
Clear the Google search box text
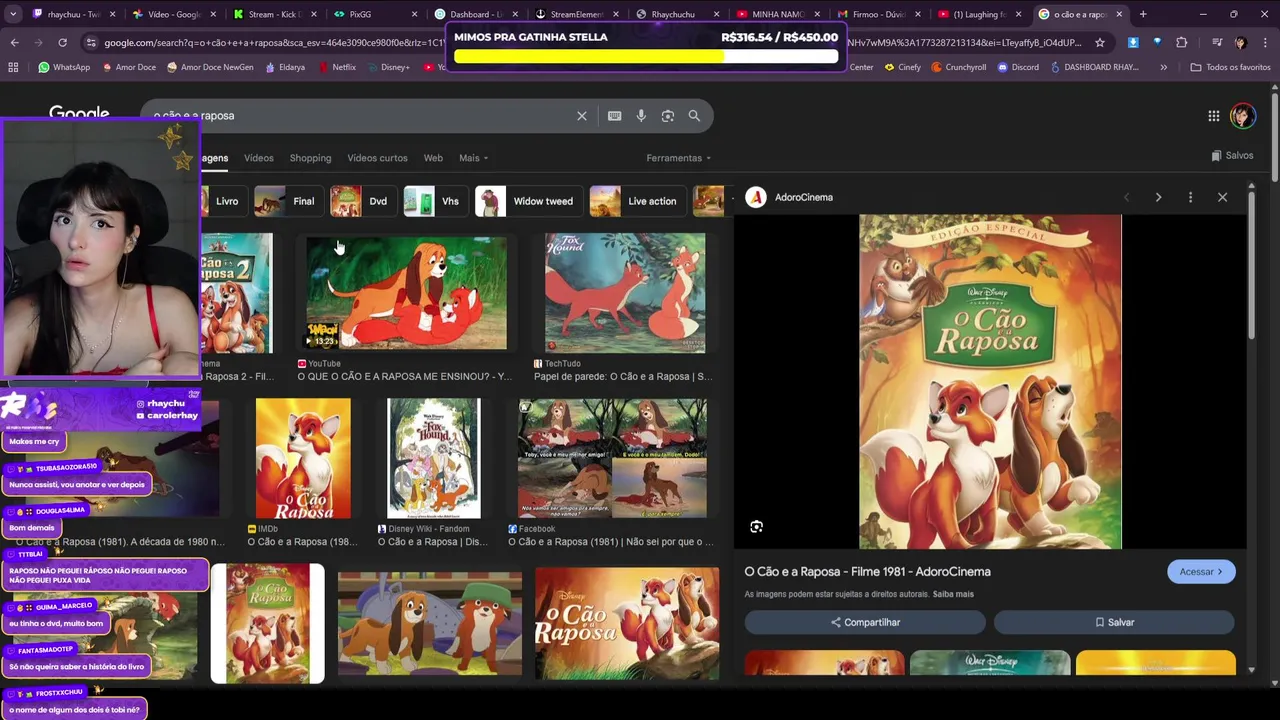pos(581,116)
